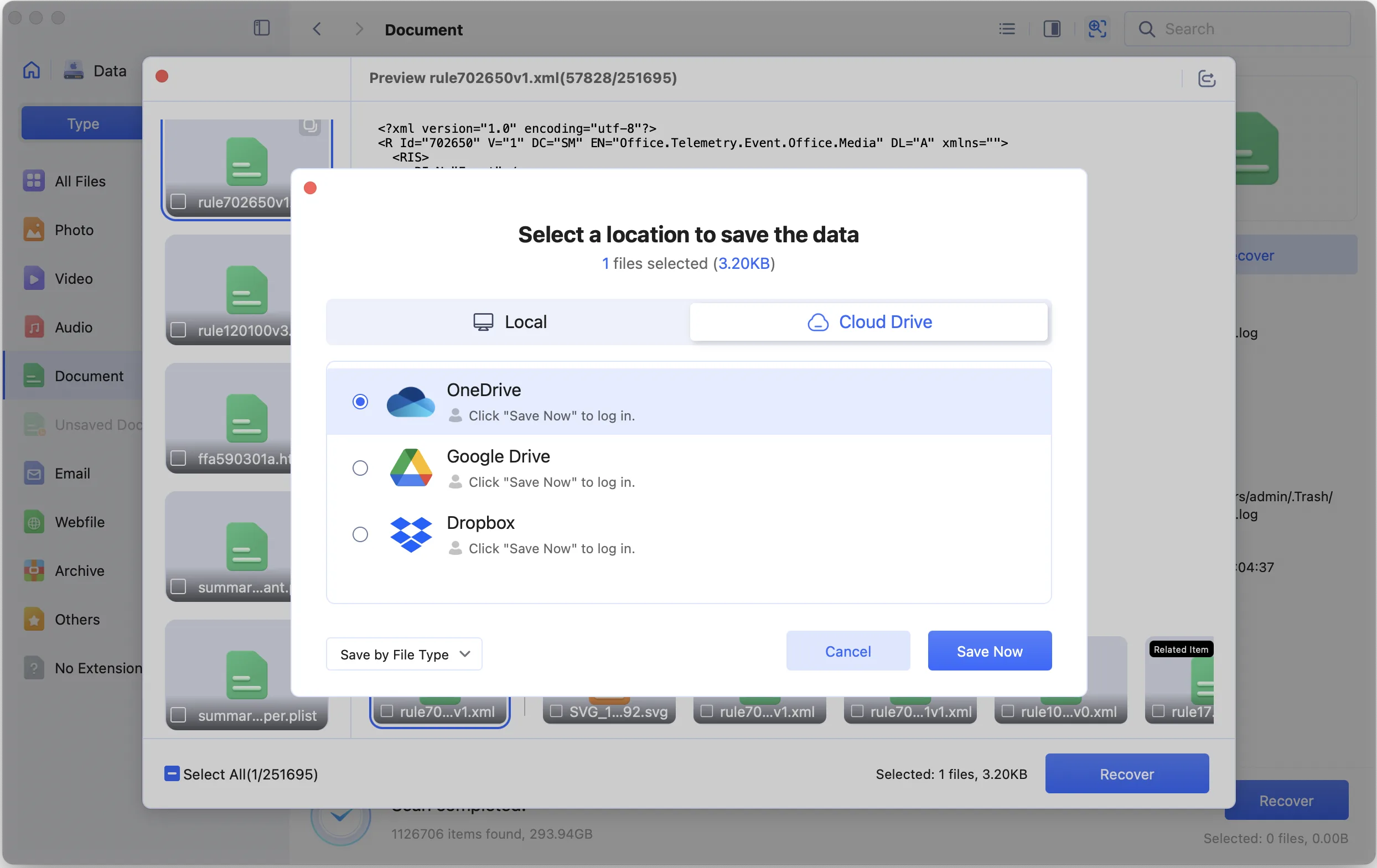Click the Home icon above the sidebar
The width and height of the screenshot is (1377, 868).
[x=32, y=70]
